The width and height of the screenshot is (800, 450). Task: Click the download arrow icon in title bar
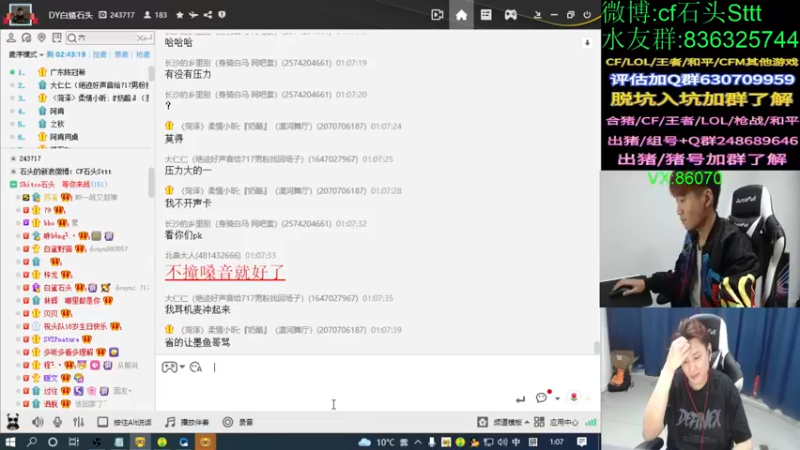537,15
